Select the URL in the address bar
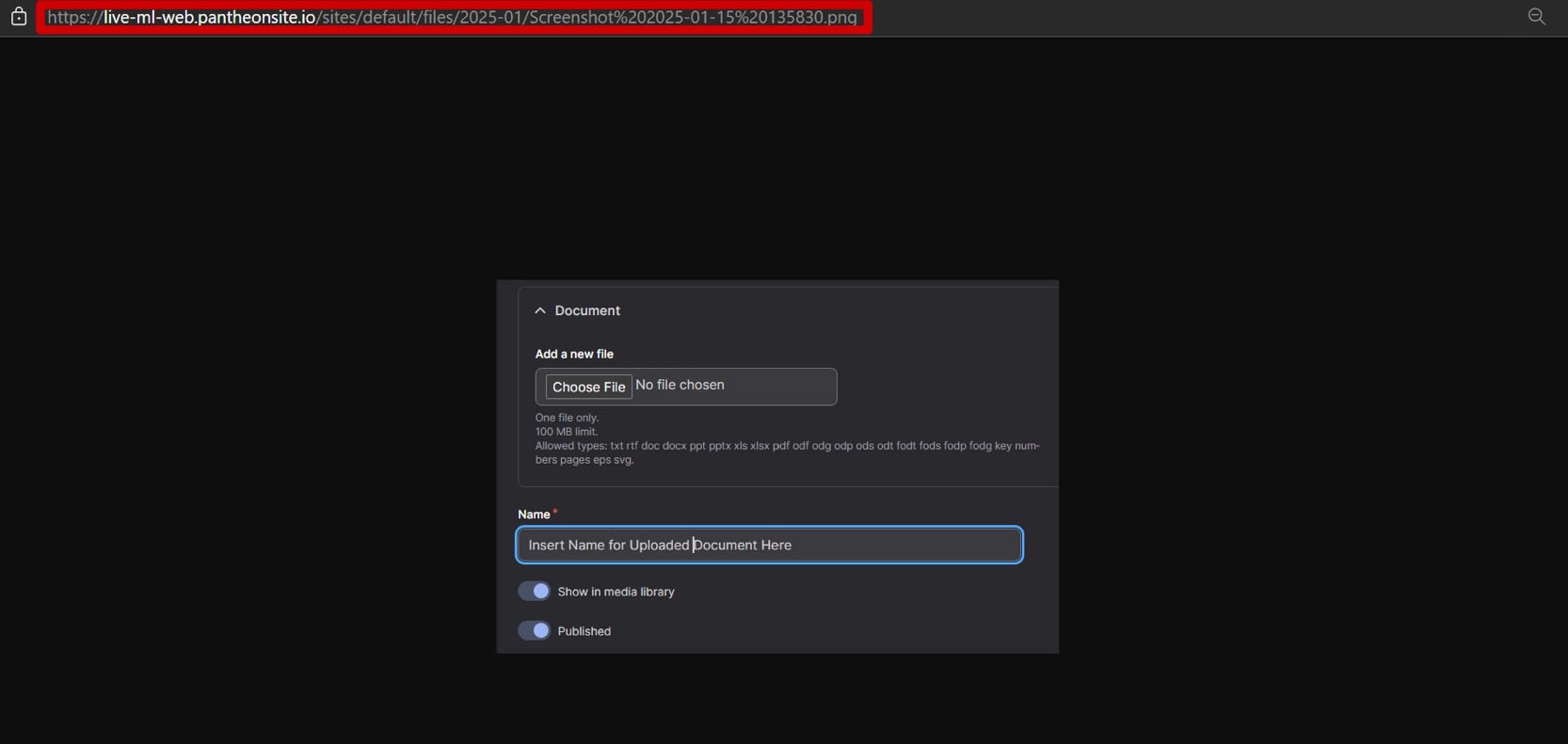 pos(453,17)
